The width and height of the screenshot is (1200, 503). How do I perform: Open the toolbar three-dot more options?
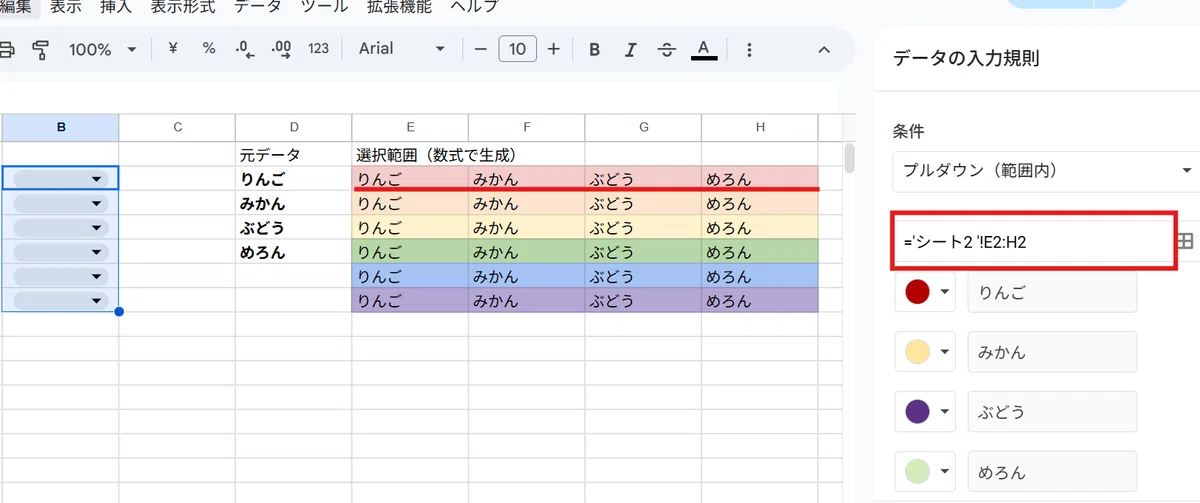click(750, 48)
